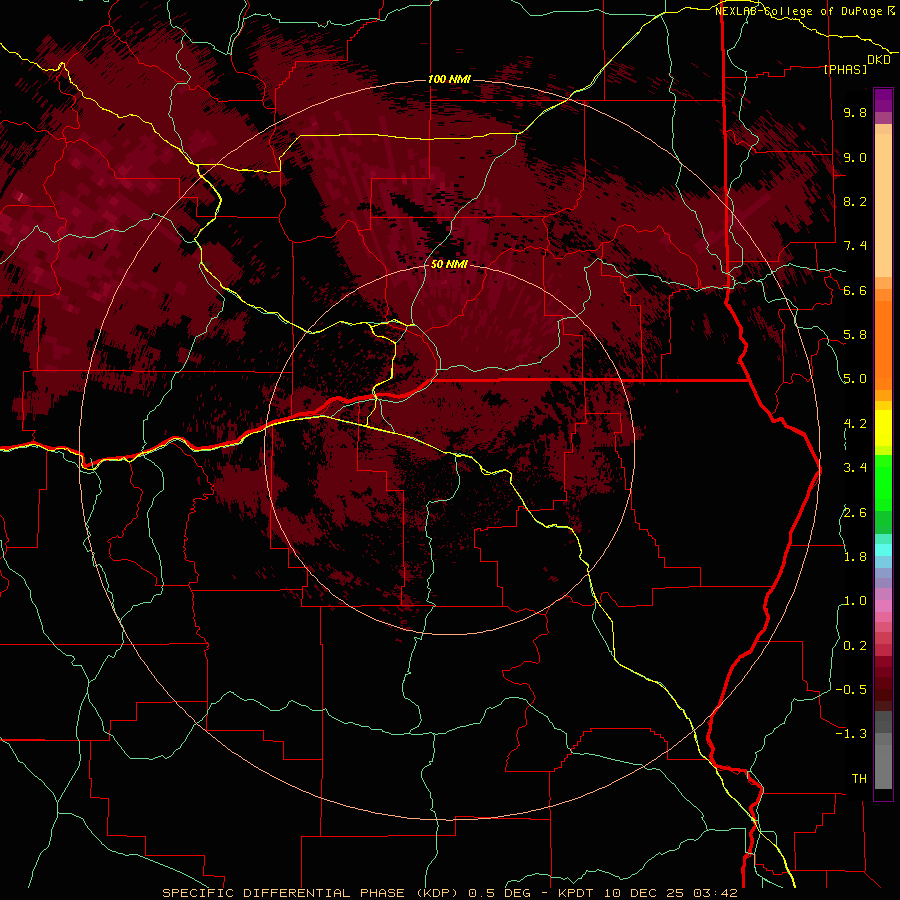
Task: Click the 4.2 value on the color scale
Action: (855, 424)
